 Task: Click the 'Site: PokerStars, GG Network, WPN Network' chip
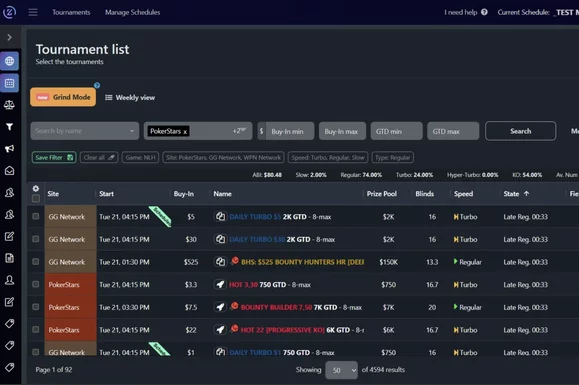[223, 158]
